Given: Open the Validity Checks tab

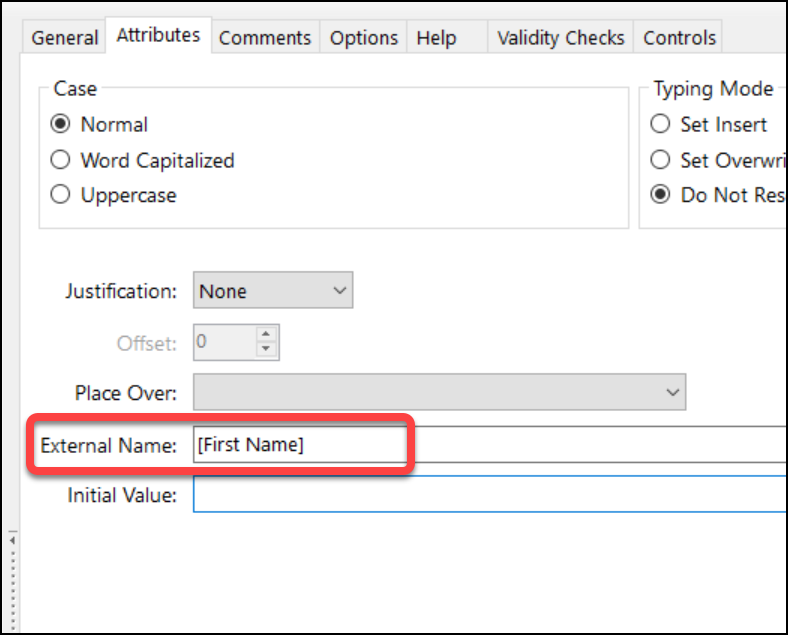Looking at the screenshot, I should [560, 38].
